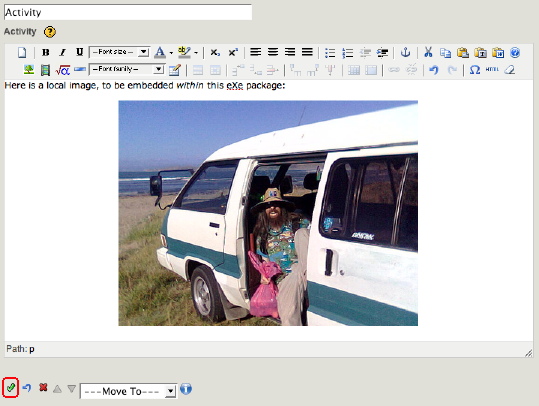
Task: Paste as plain text icon
Action: pos(480,53)
